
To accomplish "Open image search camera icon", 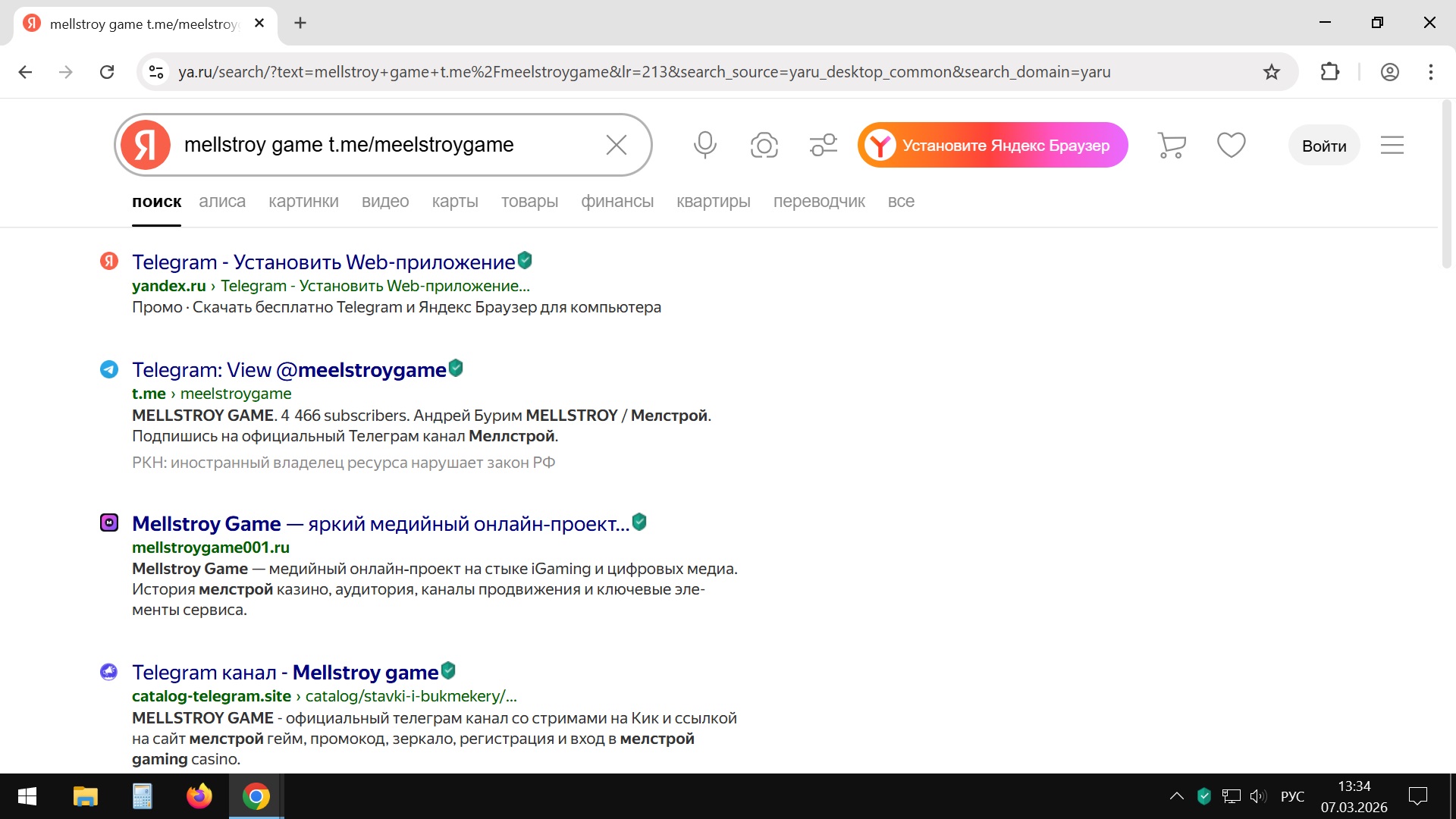I will 764,144.
